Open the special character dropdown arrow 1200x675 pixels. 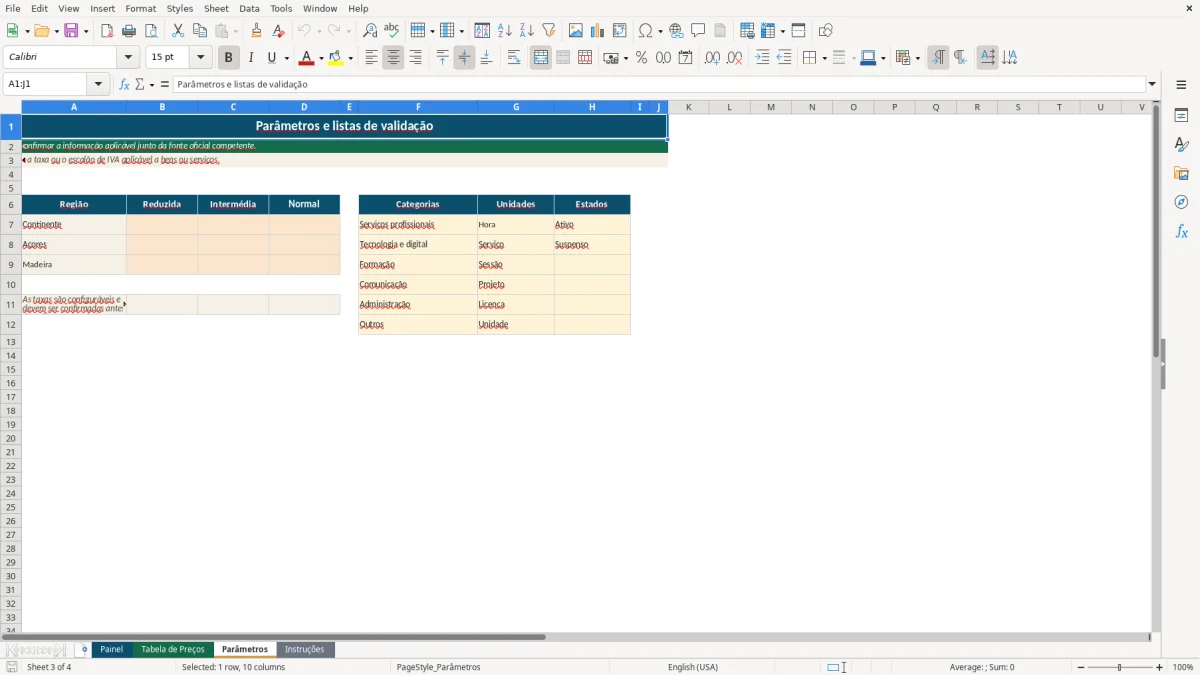pyautogui.click(x=661, y=31)
